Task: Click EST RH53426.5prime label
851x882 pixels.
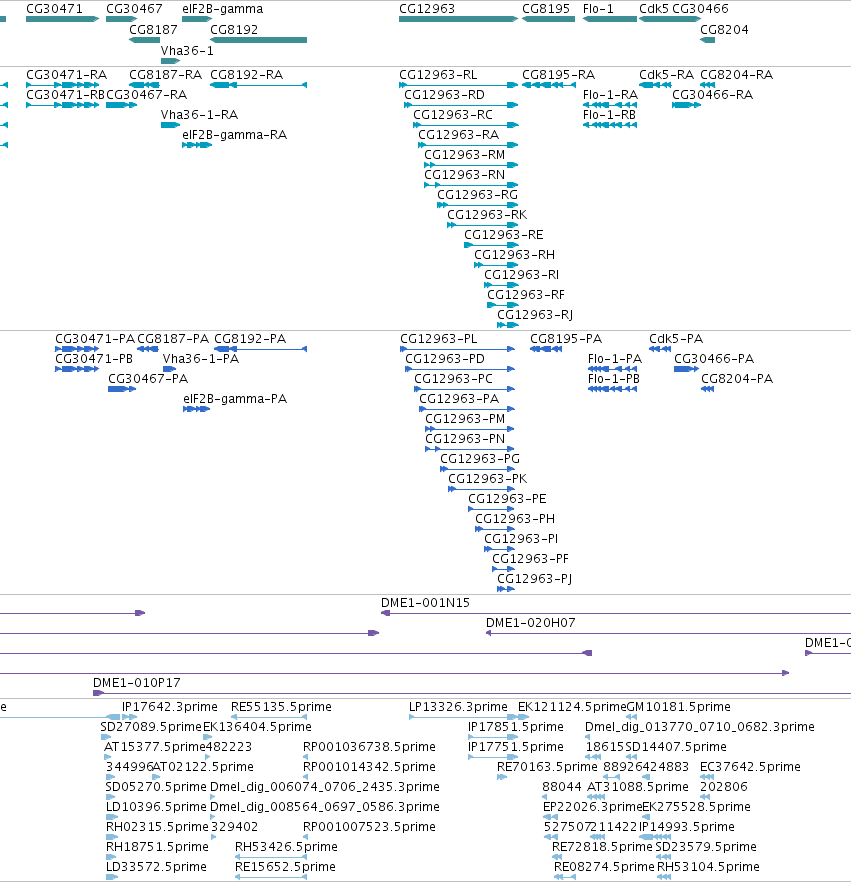Action: (286, 847)
